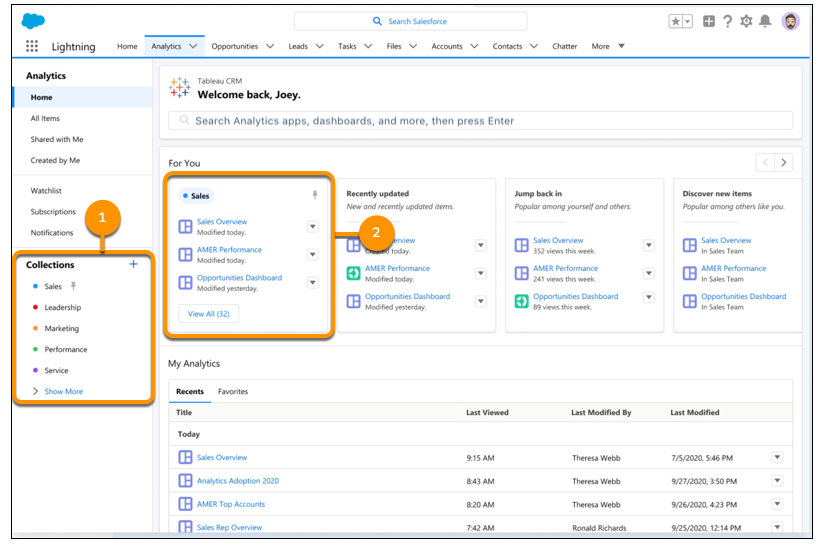Click dashboard icon for Opportunities Dashboard in Sales card
822x547 pixels.
tap(185, 283)
